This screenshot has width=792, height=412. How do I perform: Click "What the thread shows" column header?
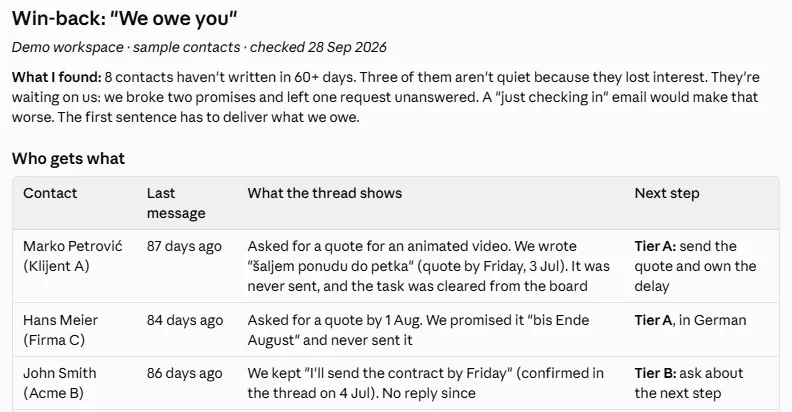325,193
